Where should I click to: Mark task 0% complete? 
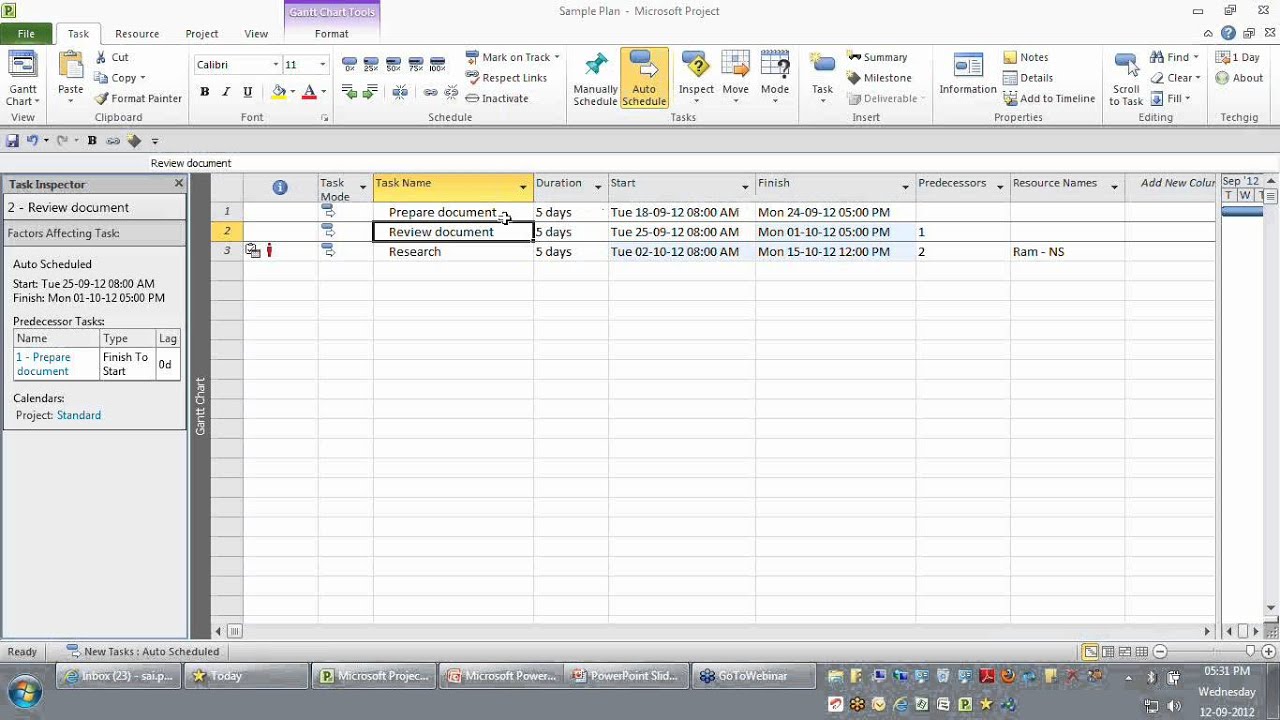pos(349,64)
